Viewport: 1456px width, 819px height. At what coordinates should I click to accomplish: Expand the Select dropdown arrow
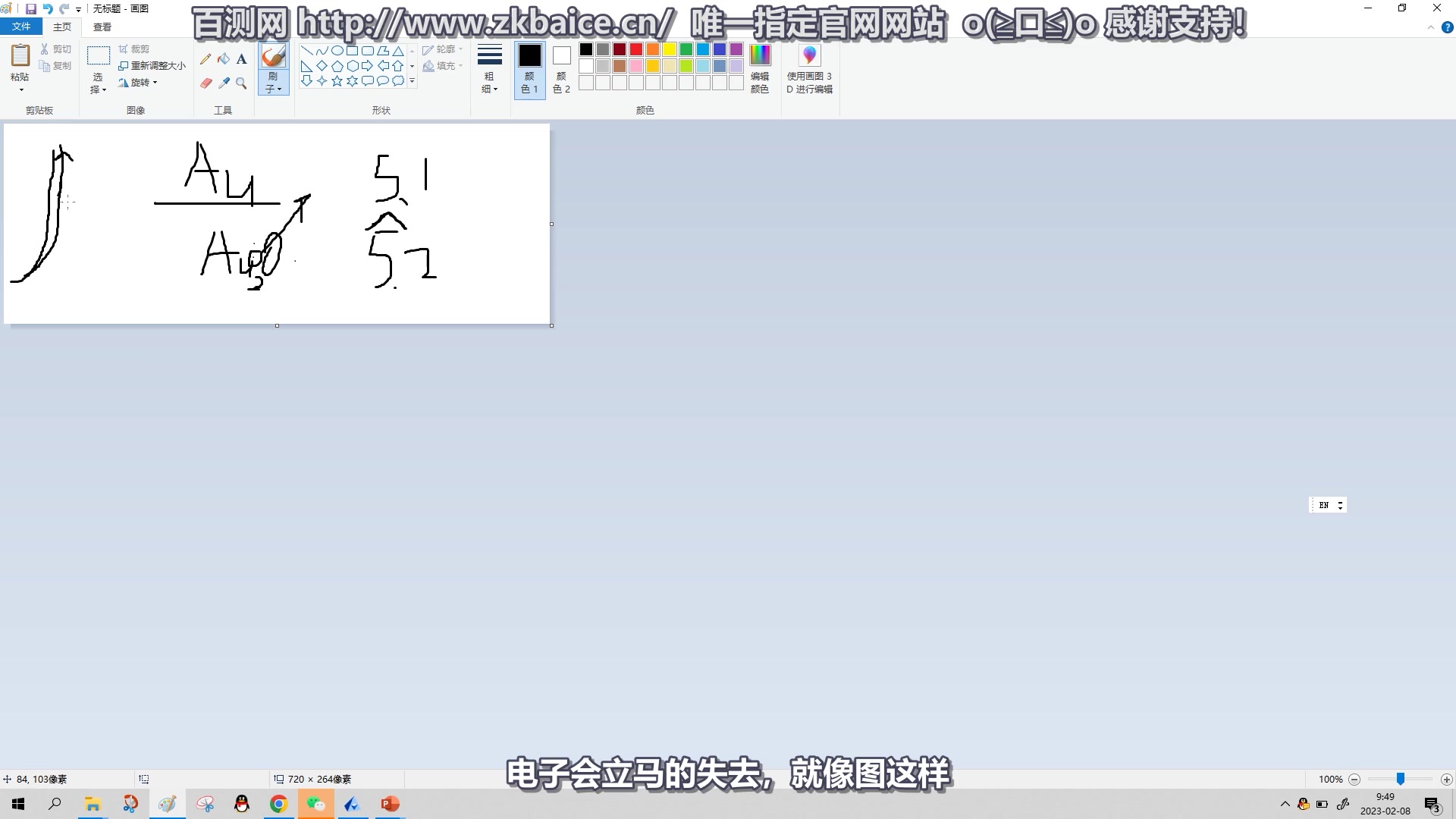(104, 89)
